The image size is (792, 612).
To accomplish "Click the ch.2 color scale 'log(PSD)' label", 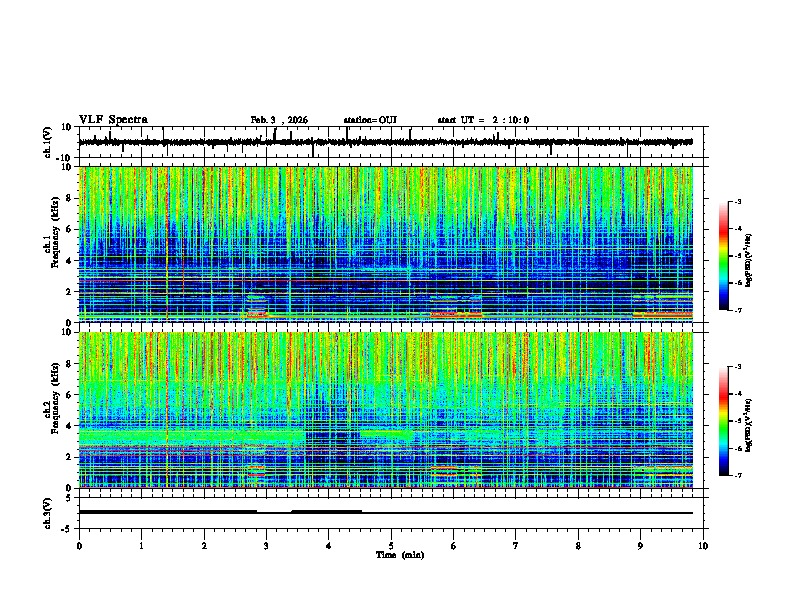I will (749, 425).
